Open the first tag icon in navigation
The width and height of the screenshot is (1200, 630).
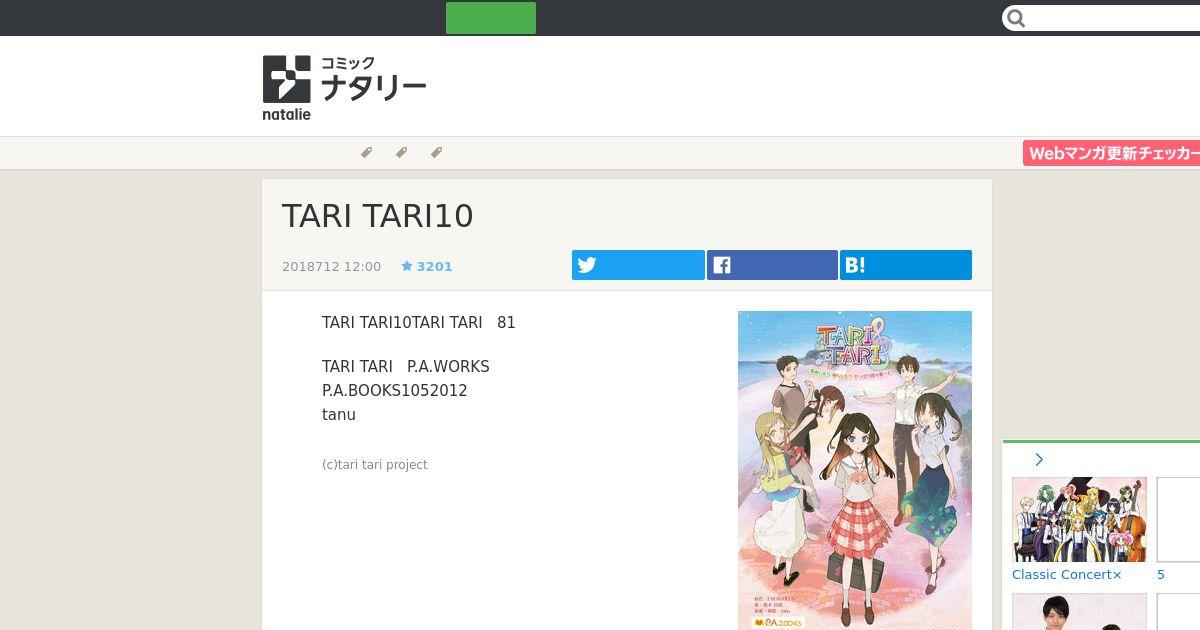click(x=366, y=152)
